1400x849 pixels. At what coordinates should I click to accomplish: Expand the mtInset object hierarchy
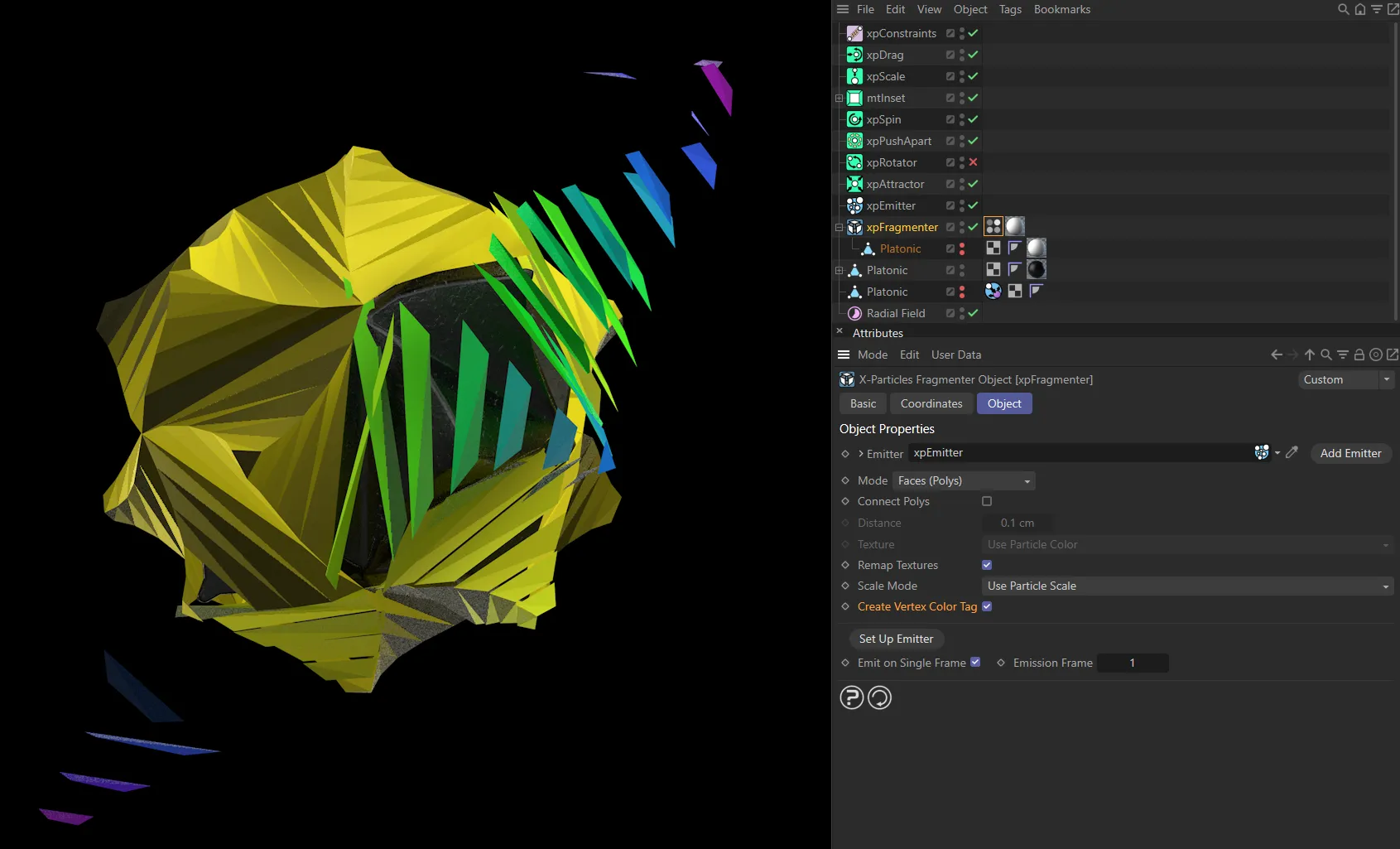pyautogui.click(x=839, y=98)
